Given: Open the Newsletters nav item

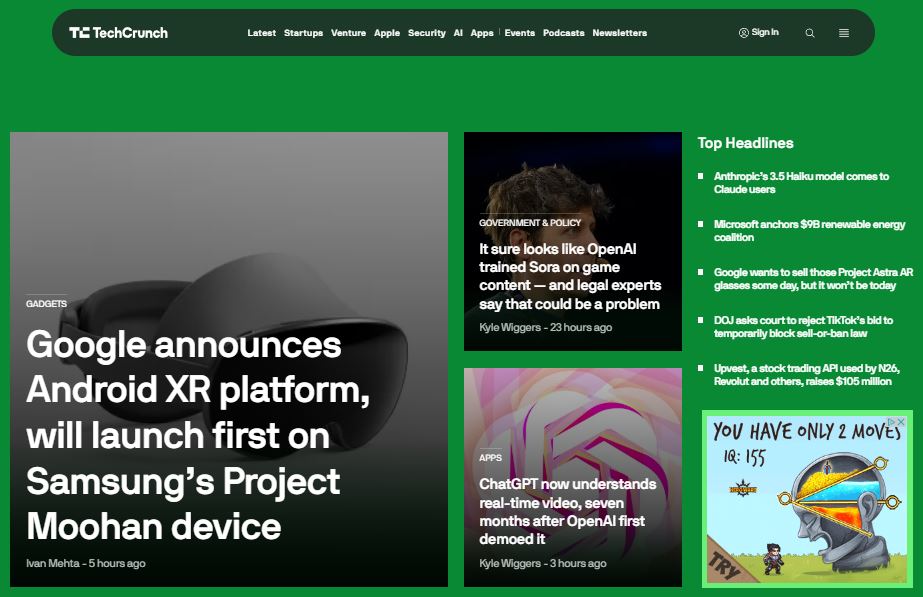Looking at the screenshot, I should [620, 33].
